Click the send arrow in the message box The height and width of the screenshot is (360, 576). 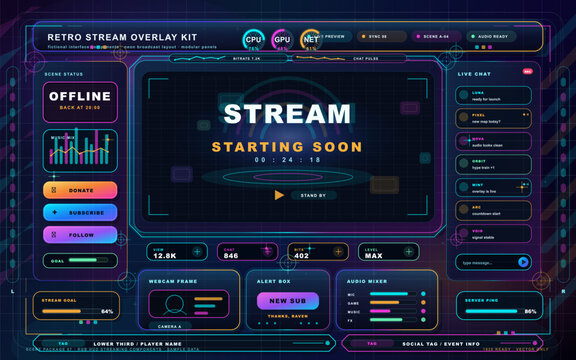[x=523, y=262]
